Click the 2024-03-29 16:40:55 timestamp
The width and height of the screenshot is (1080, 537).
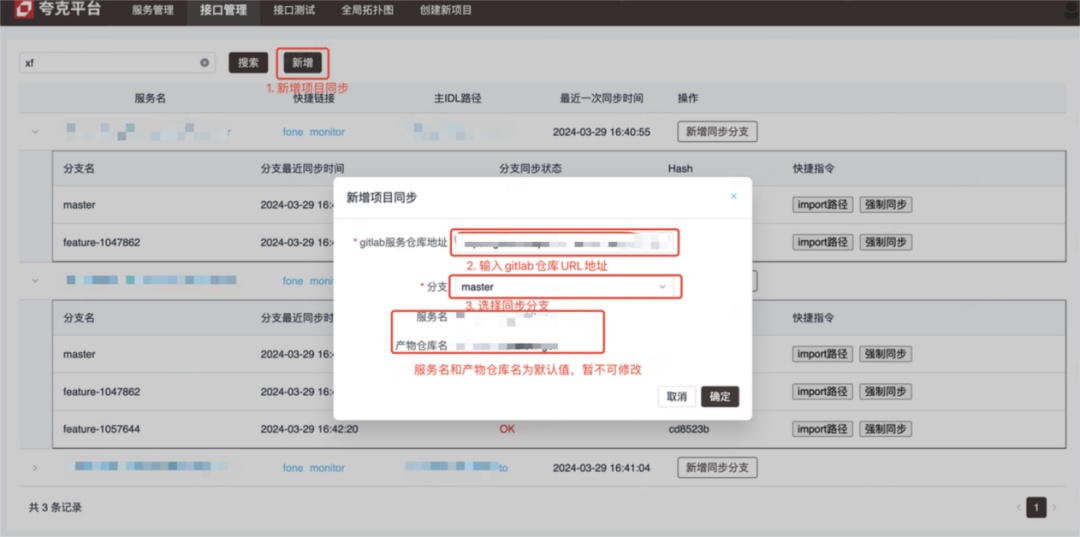point(601,131)
